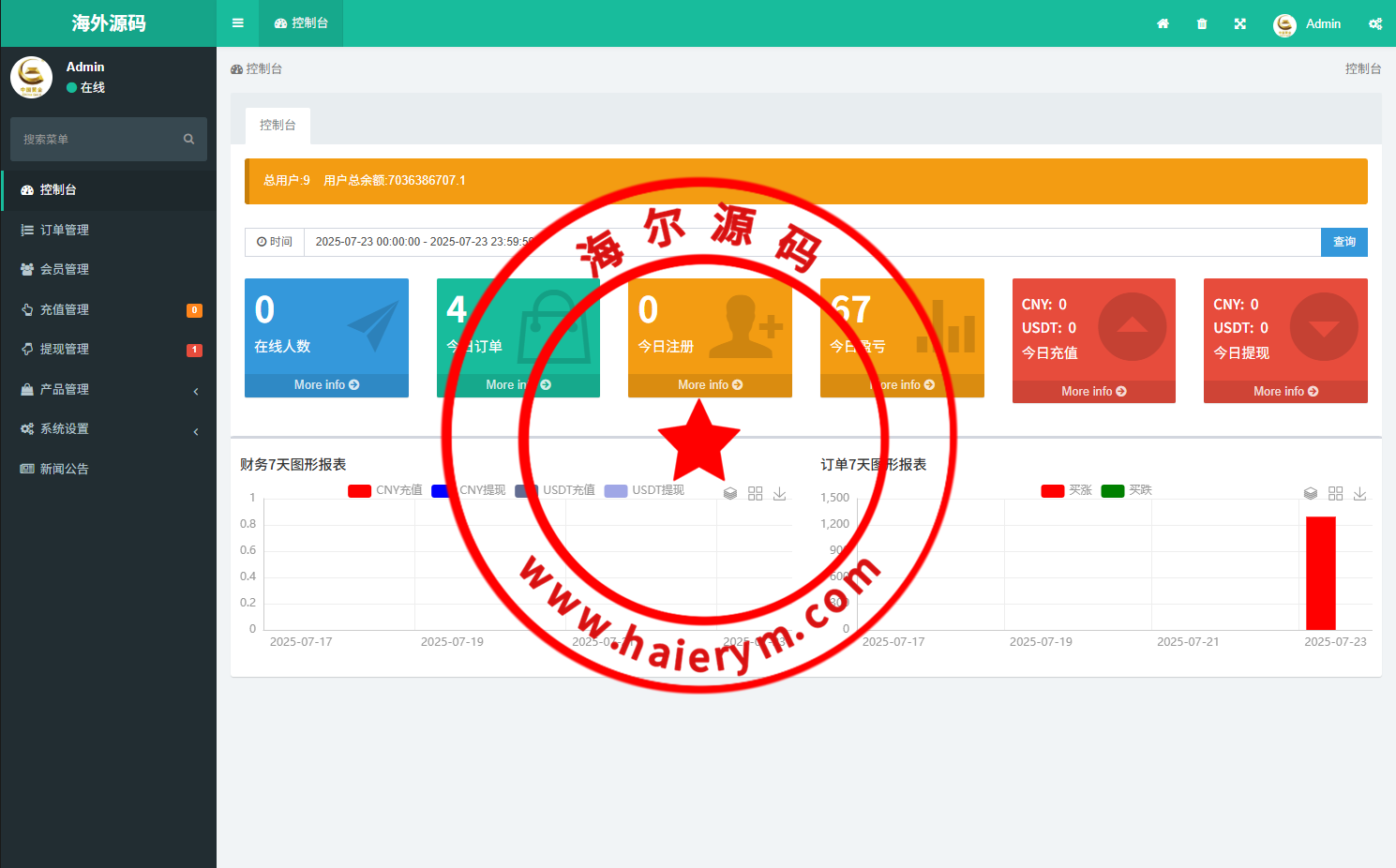
Task: Click the search magnifier in sidebar
Action: pyautogui.click(x=188, y=139)
